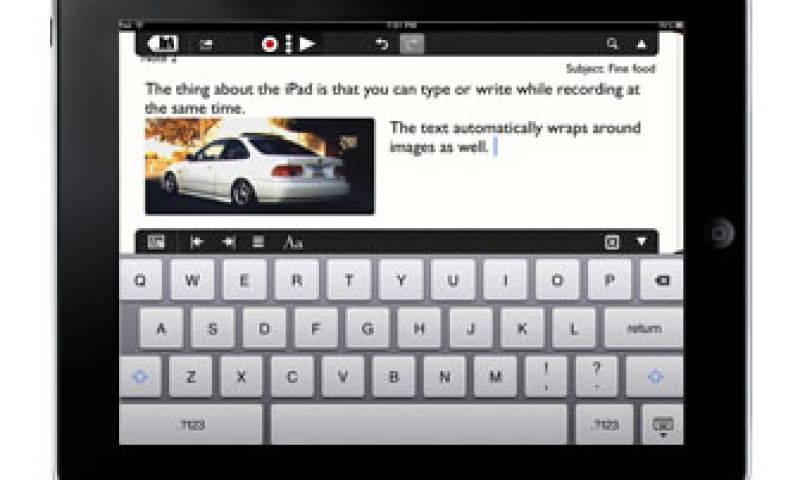The height and width of the screenshot is (480, 800).
Task: Tap the backspace delete key
Action: click(661, 280)
